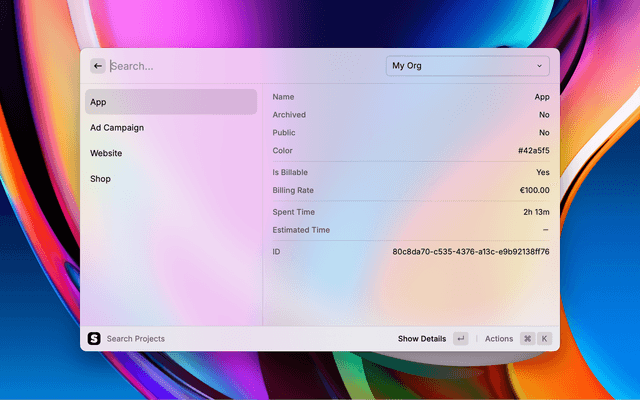Screen dimensions: 640x400
Task: Open the Actions panel
Action: 498,339
